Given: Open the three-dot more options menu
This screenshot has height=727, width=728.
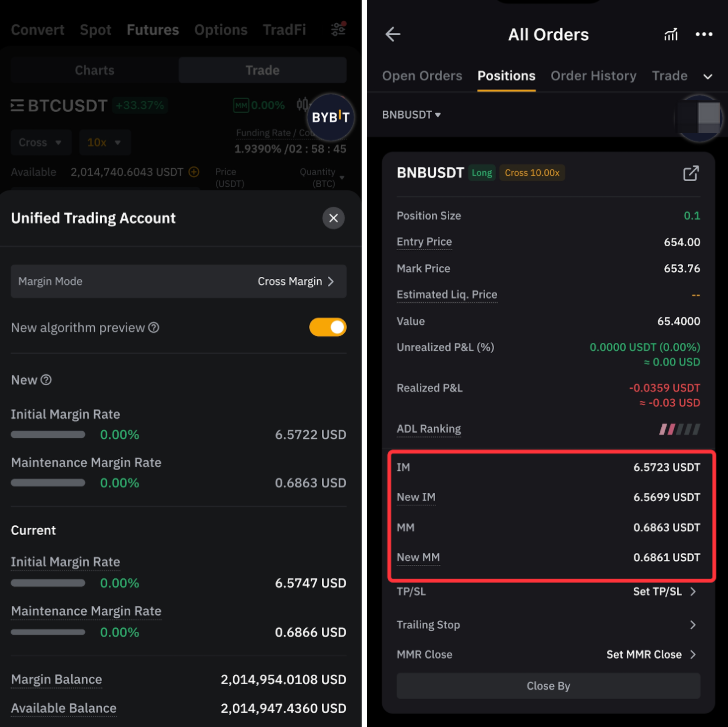Looking at the screenshot, I should coord(703,34).
